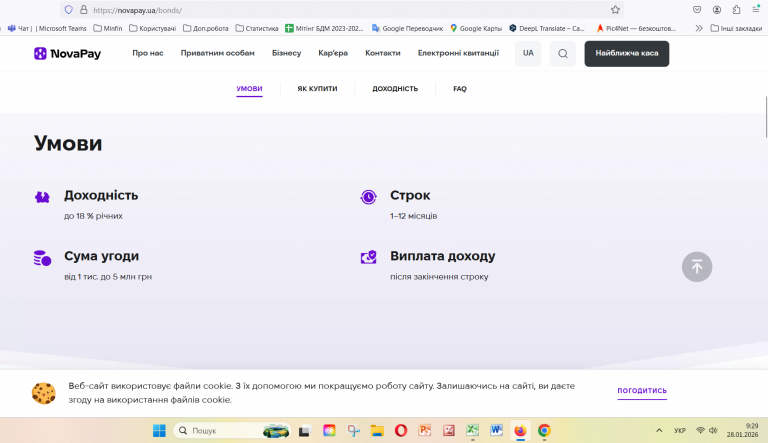
Task: Open the Про нас menu
Action: (148, 53)
